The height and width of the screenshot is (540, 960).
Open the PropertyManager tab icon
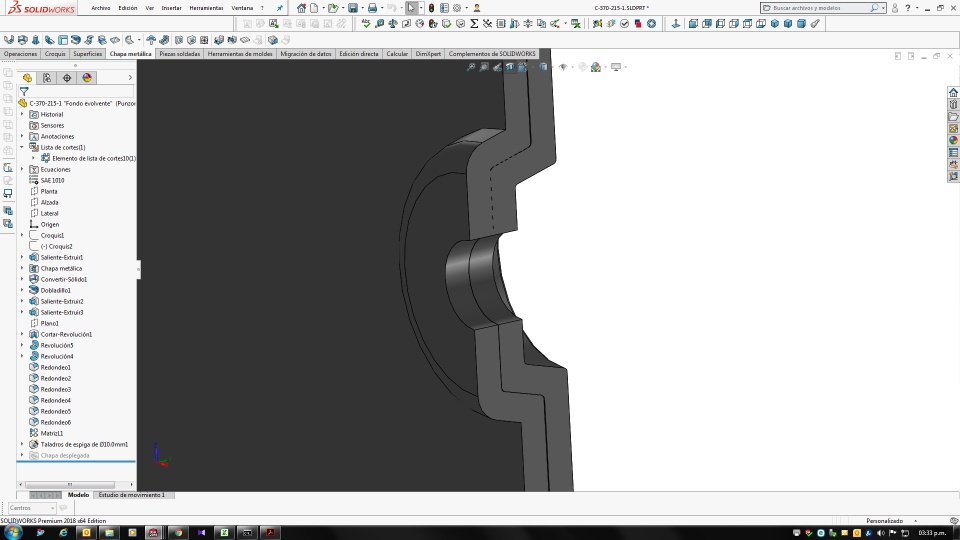47,78
